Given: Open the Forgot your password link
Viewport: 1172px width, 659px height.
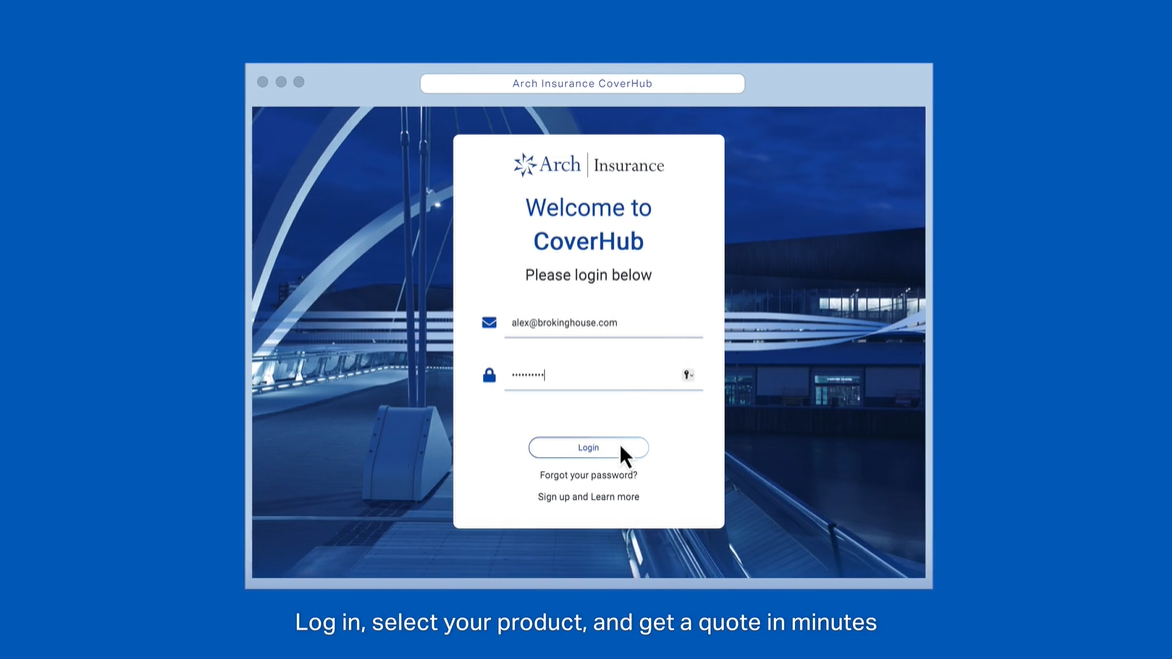Looking at the screenshot, I should [x=588, y=475].
